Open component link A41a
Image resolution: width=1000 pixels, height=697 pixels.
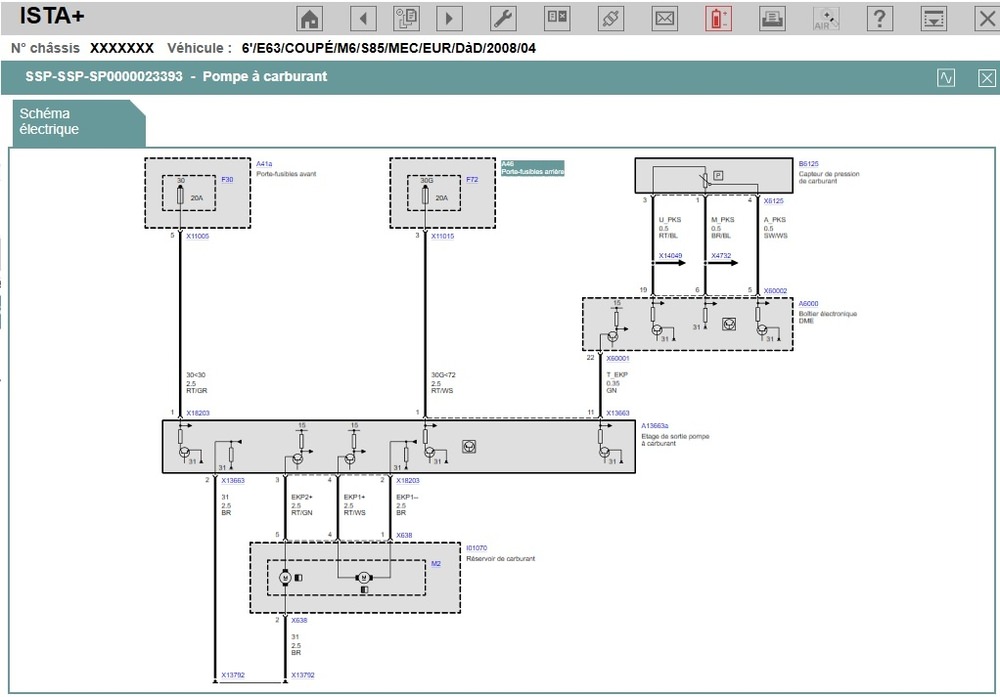[264, 164]
